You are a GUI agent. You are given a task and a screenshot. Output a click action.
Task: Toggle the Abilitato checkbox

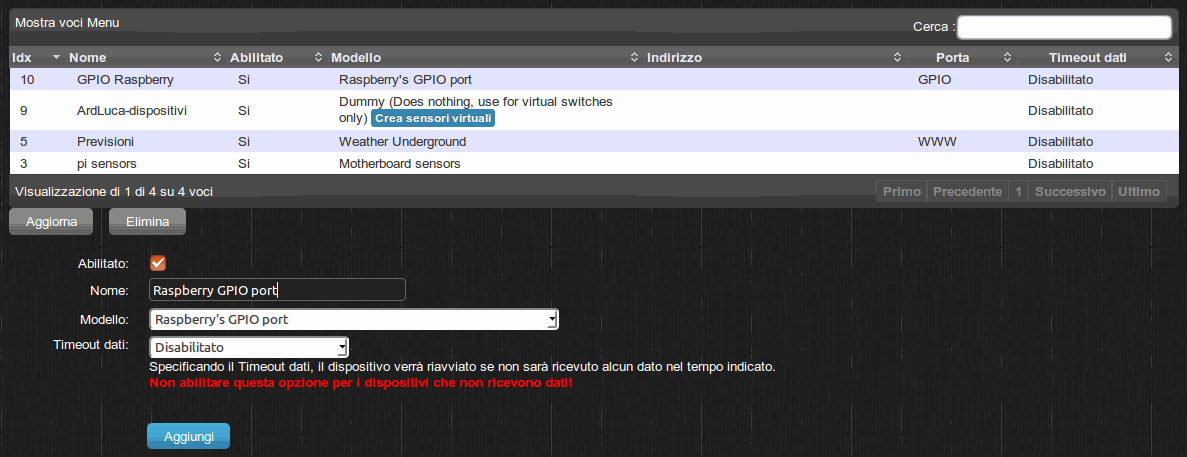158,263
